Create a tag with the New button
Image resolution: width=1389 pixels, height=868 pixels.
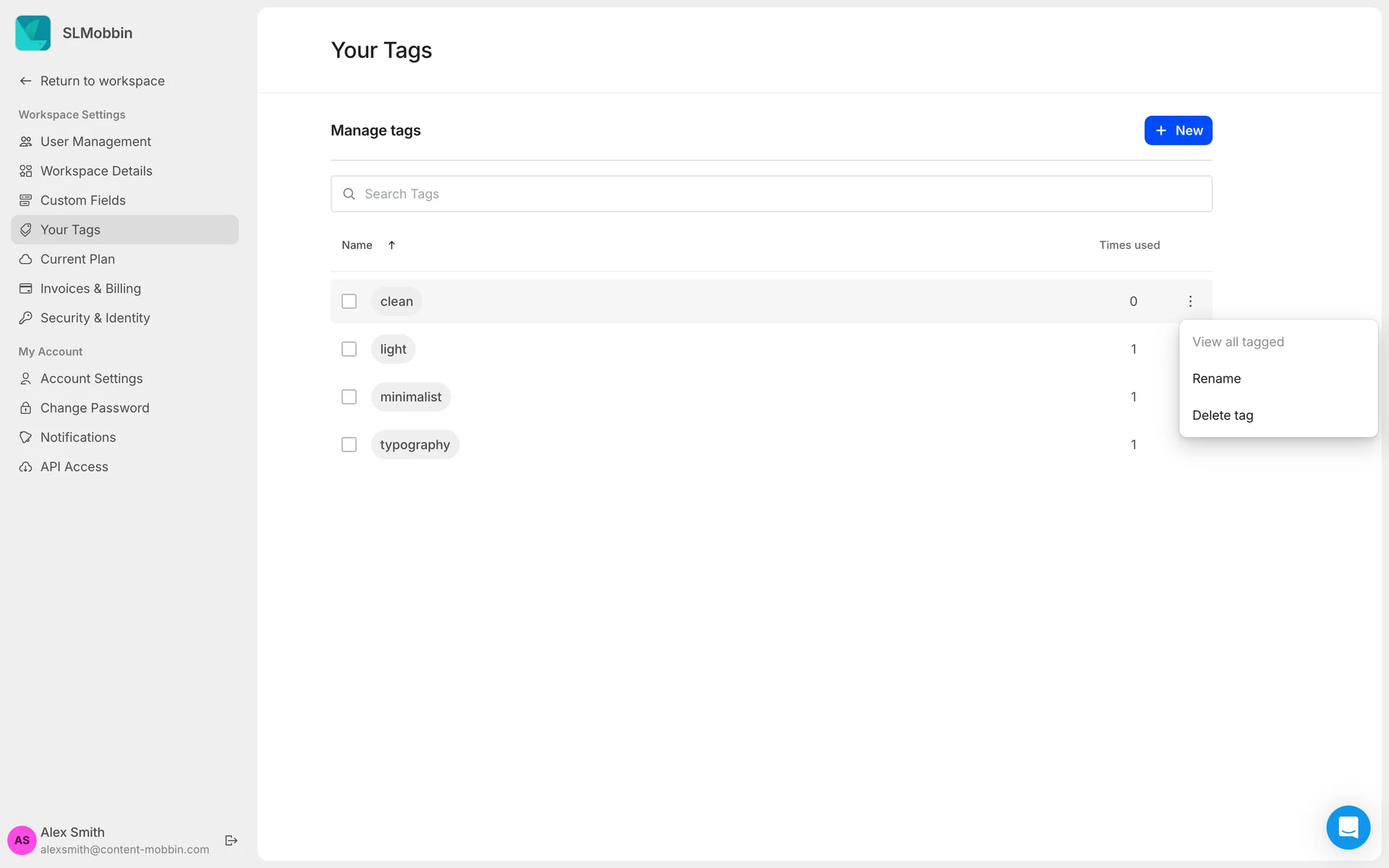pyautogui.click(x=1178, y=131)
